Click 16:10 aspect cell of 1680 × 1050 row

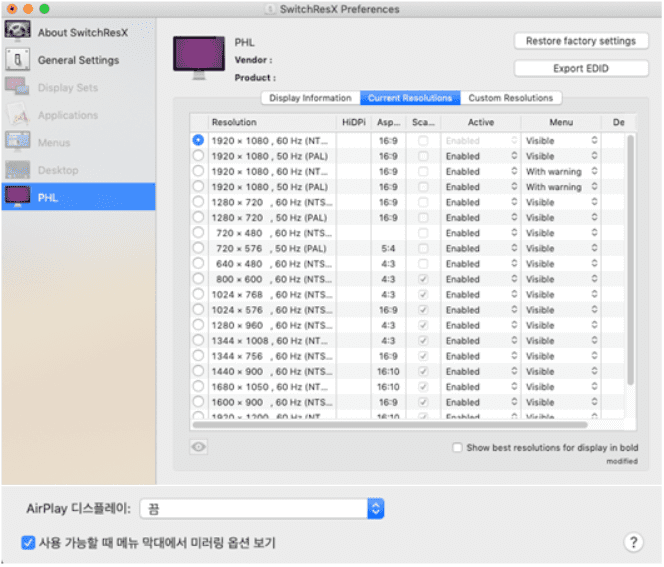pyautogui.click(x=388, y=387)
